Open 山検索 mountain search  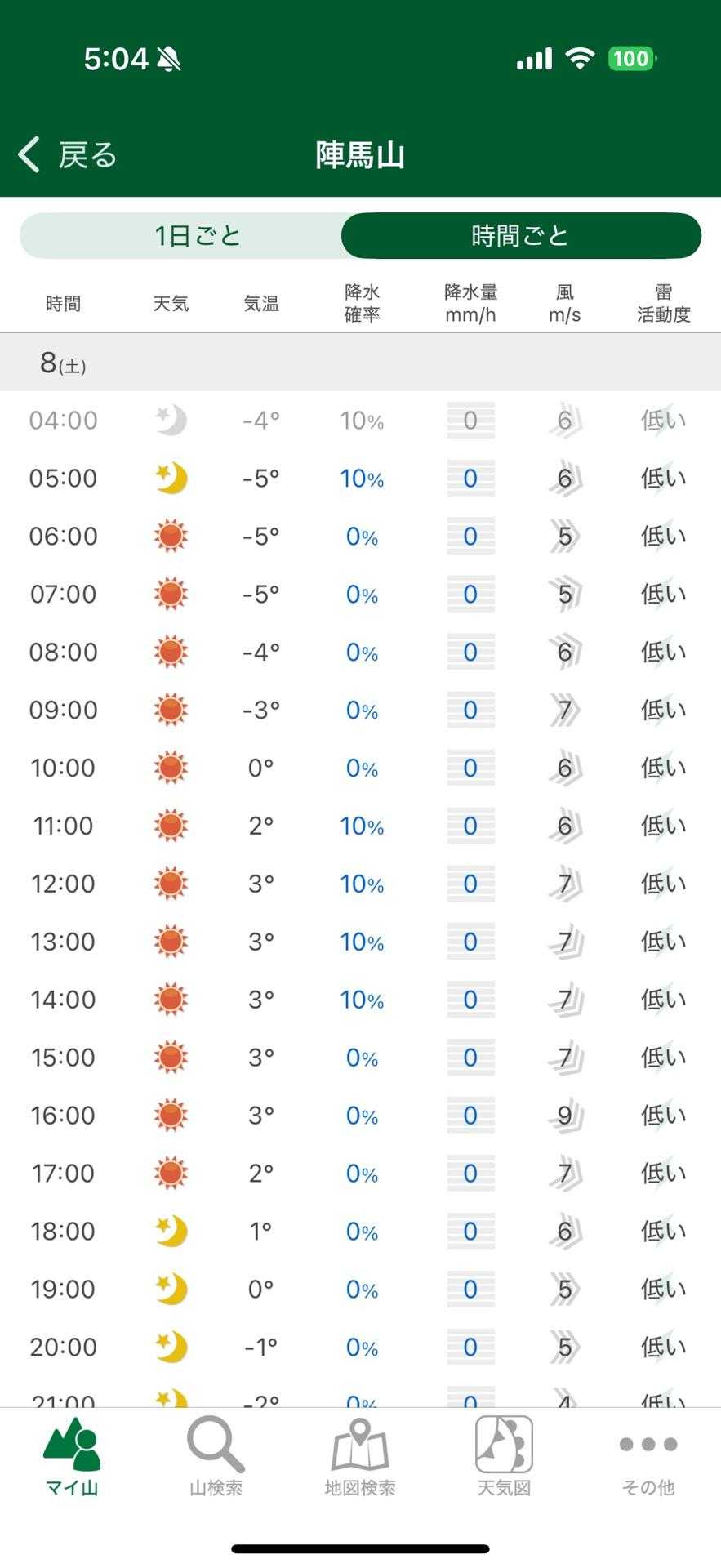point(216,1457)
